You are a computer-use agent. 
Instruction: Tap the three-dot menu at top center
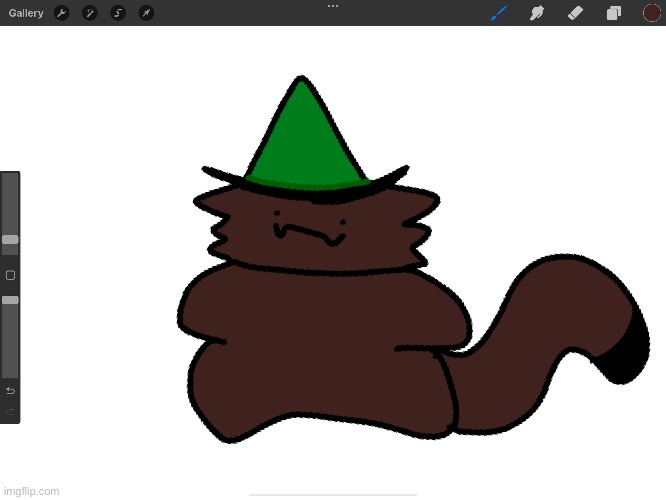point(333,6)
